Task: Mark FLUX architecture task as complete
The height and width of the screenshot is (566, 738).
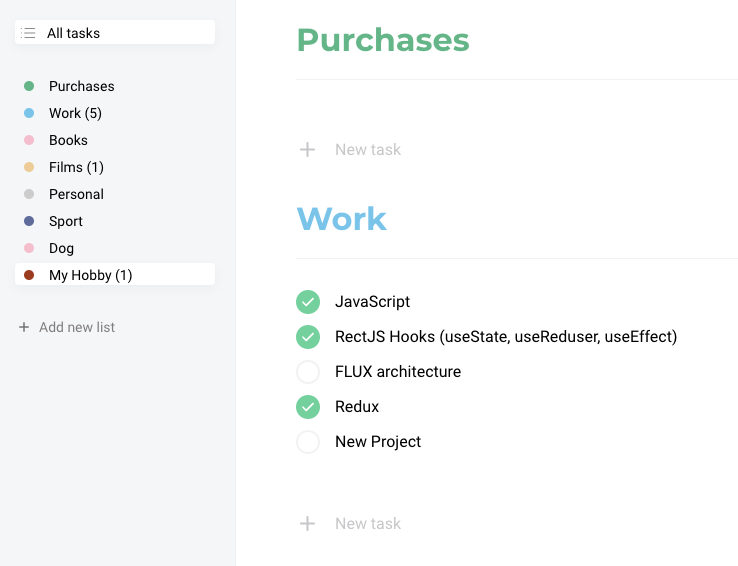Action: coord(308,372)
